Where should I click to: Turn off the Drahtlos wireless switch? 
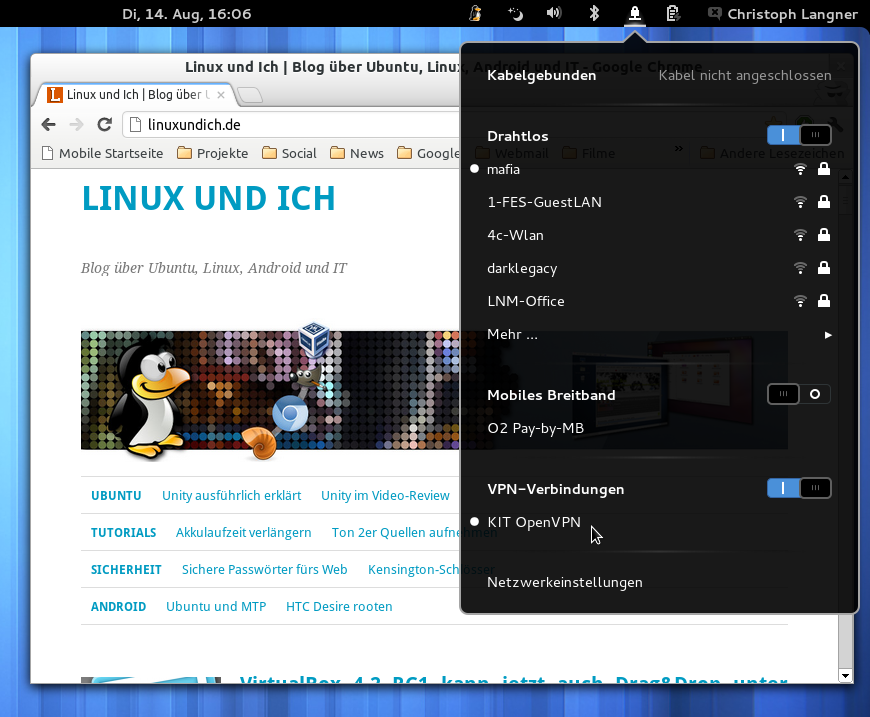click(x=798, y=135)
